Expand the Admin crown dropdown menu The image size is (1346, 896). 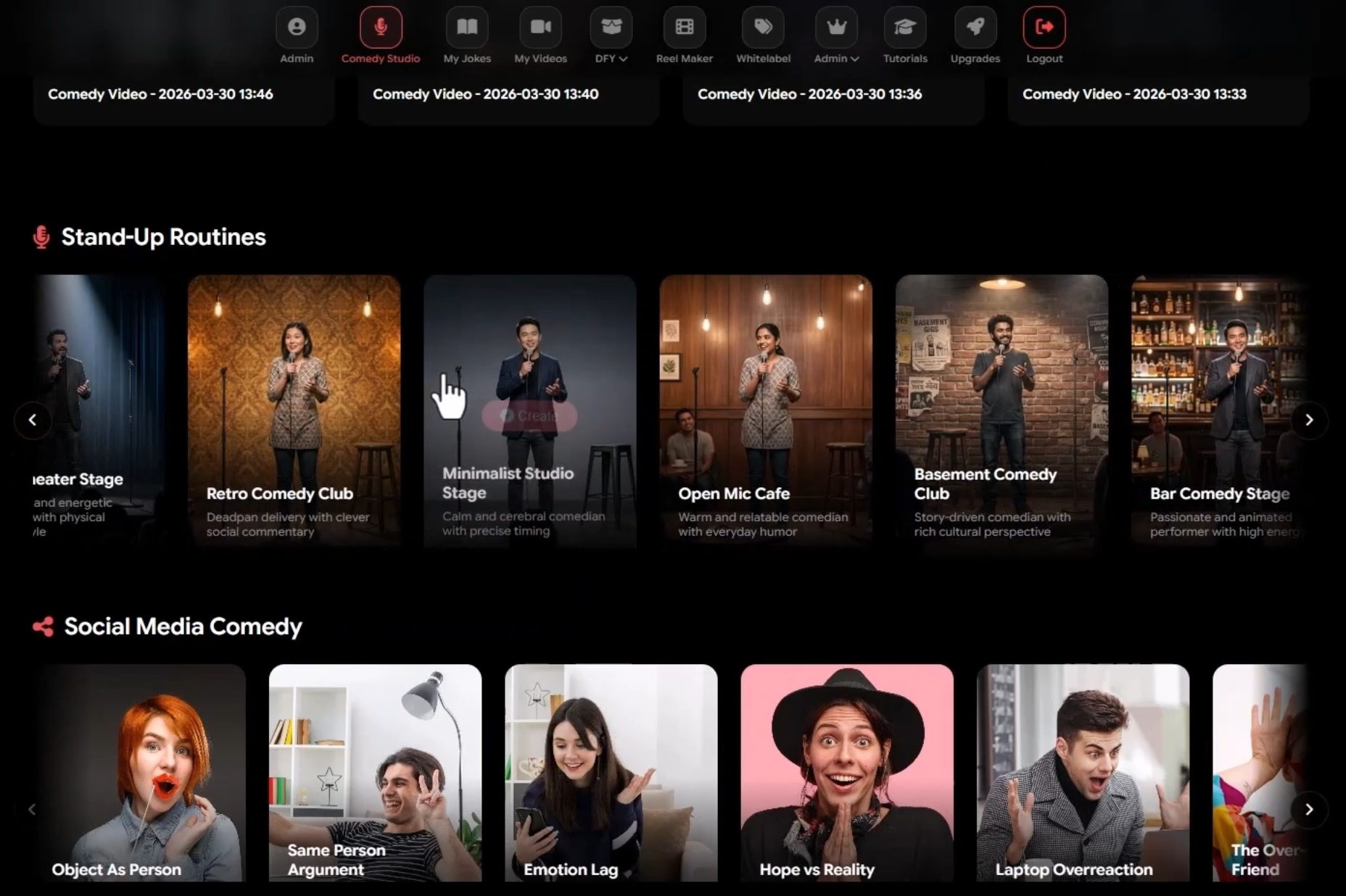click(836, 58)
